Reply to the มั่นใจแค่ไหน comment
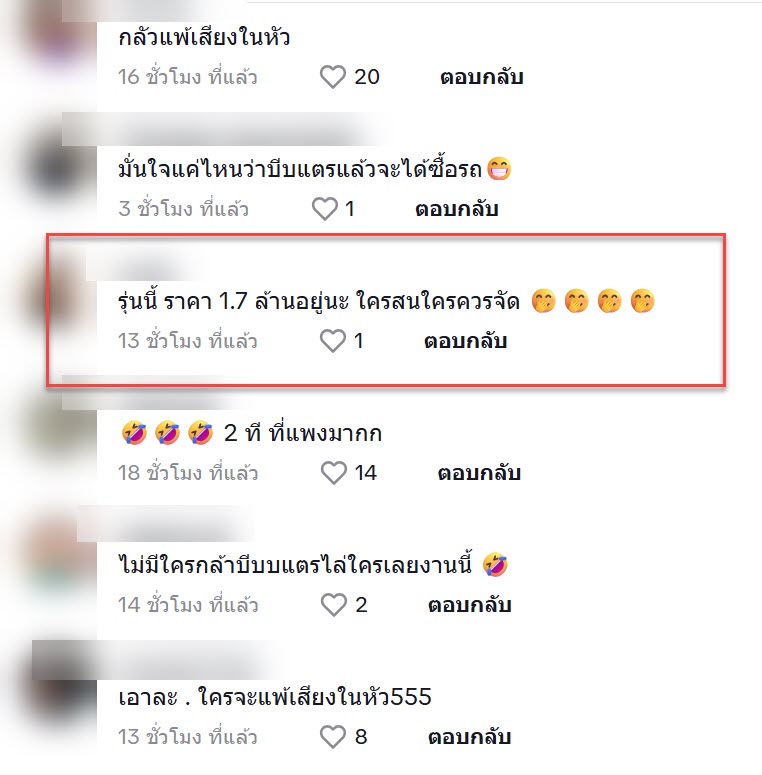This screenshot has width=762, height=775. (x=457, y=209)
